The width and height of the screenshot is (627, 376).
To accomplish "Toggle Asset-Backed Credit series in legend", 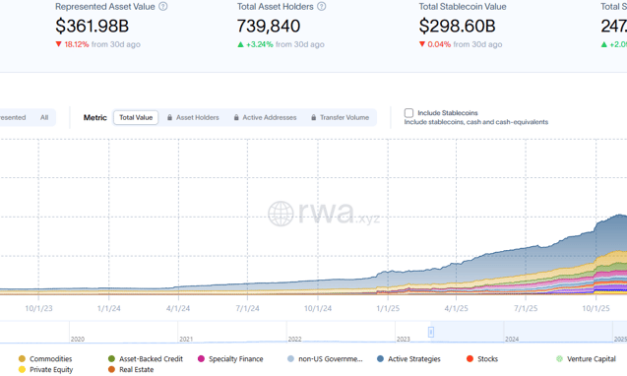I will click(146, 359).
